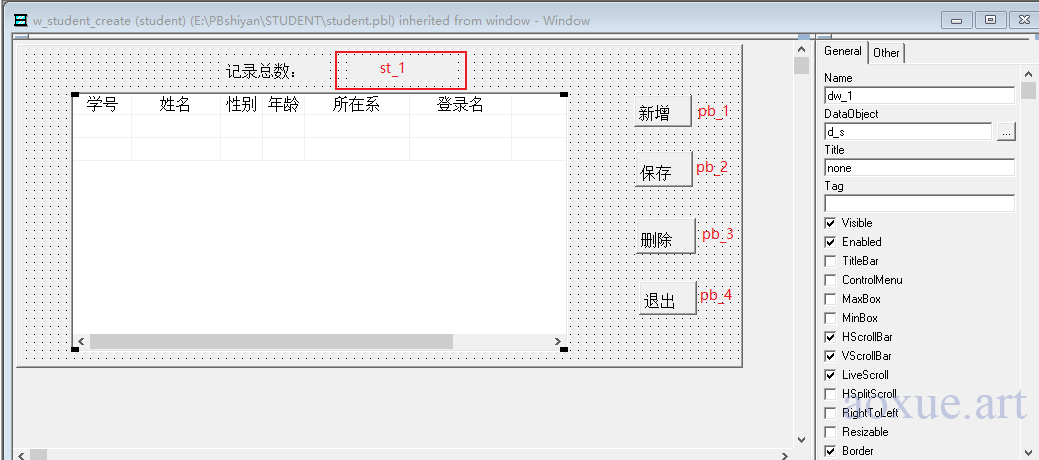The width and height of the screenshot is (1039, 460).
Task: Enable the ControlMenu checkbox
Action: 830,280
